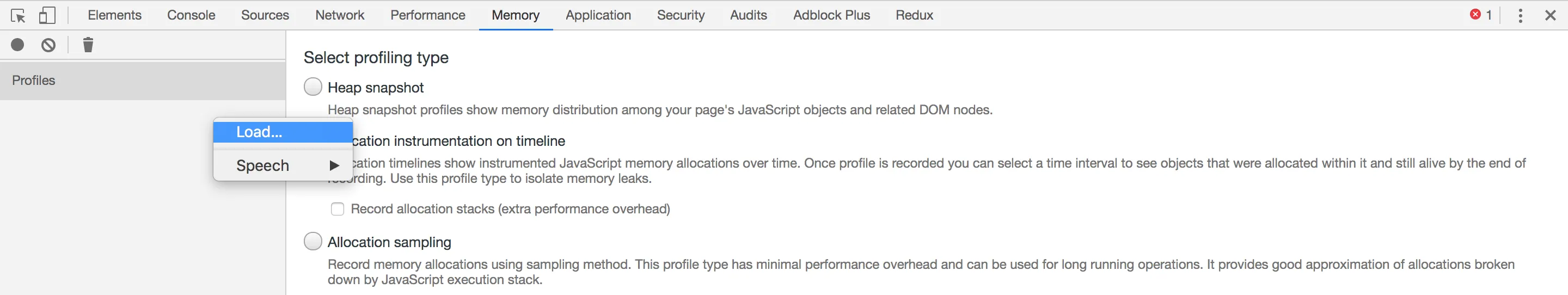Select the Heap snapshot radio button
The image size is (1568, 295).
(x=313, y=87)
